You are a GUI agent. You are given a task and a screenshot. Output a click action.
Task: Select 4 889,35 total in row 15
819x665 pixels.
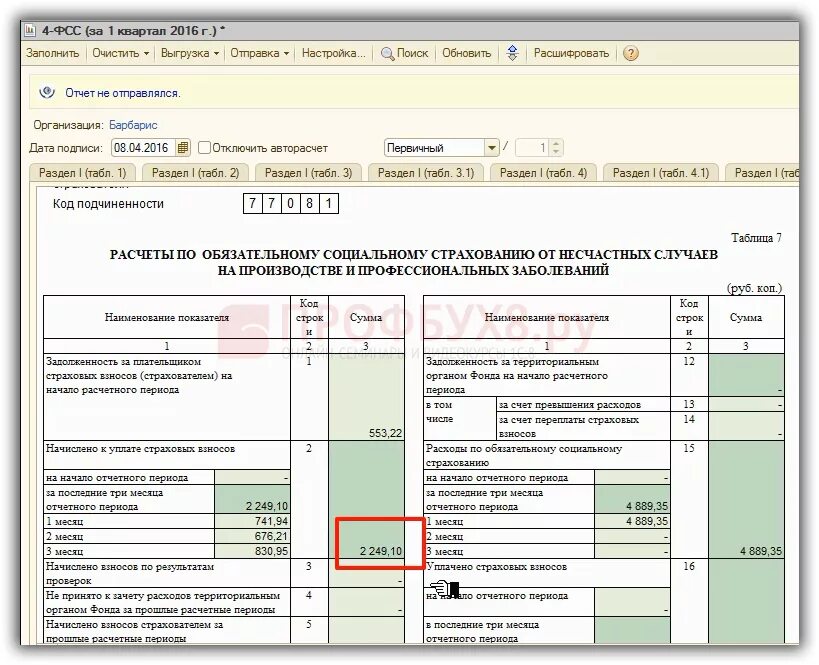coord(746,500)
